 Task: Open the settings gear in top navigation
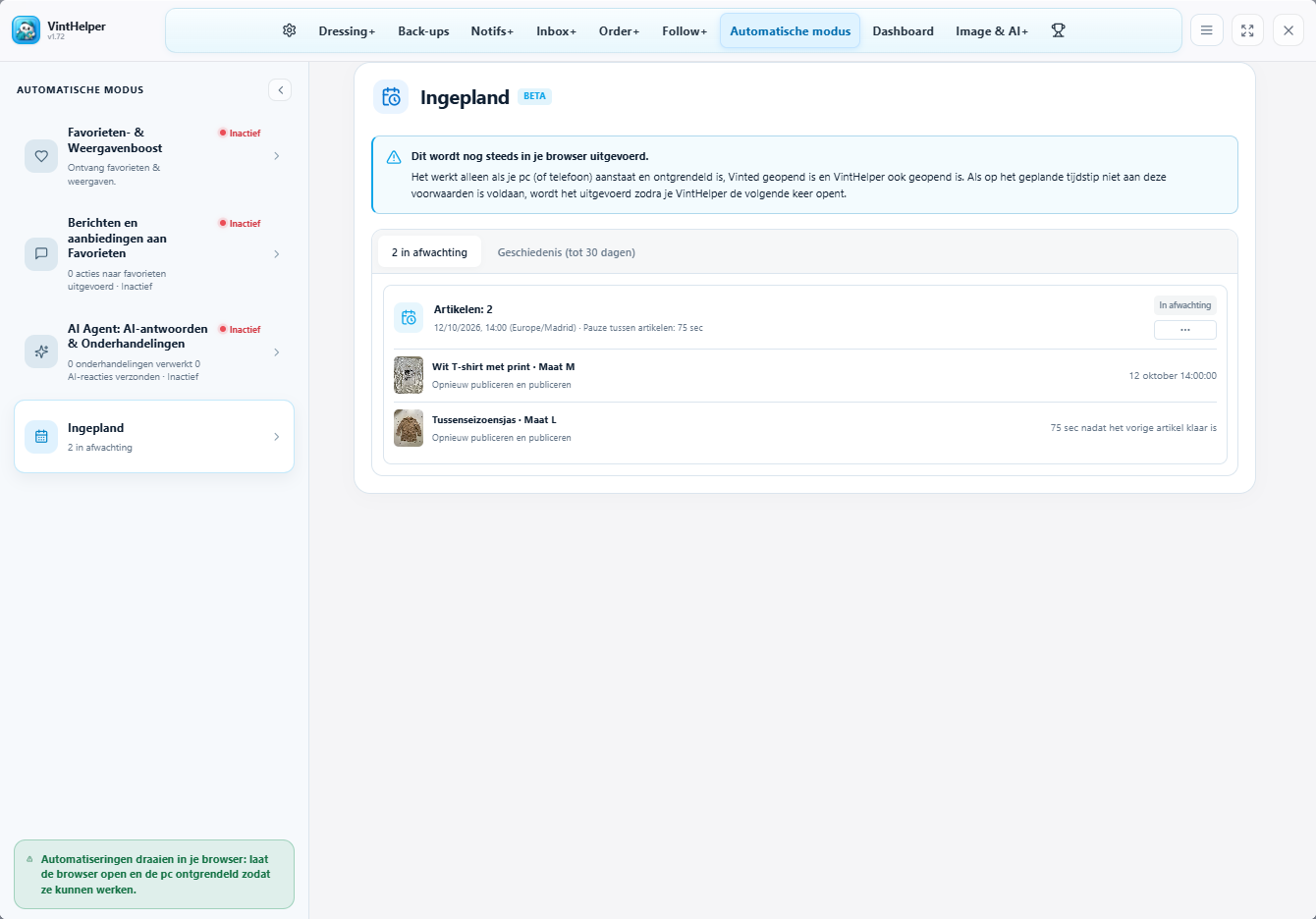point(289,30)
